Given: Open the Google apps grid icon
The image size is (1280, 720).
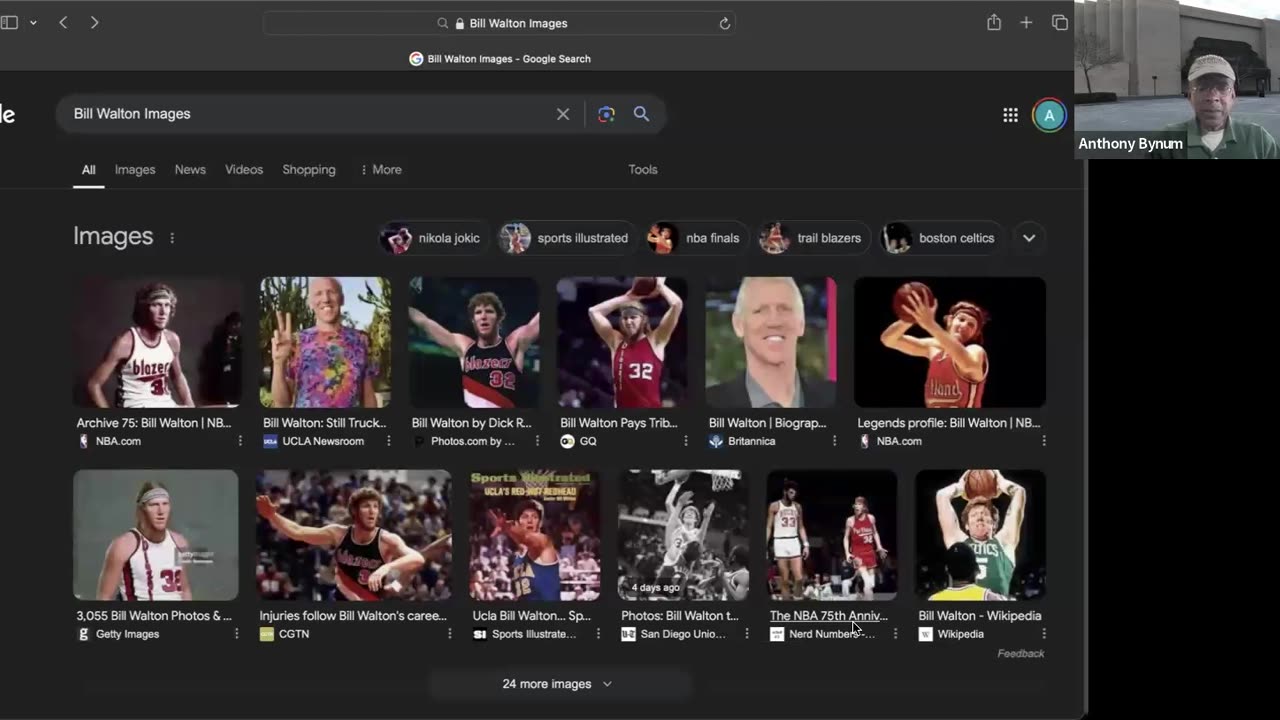Looking at the screenshot, I should (x=1010, y=115).
